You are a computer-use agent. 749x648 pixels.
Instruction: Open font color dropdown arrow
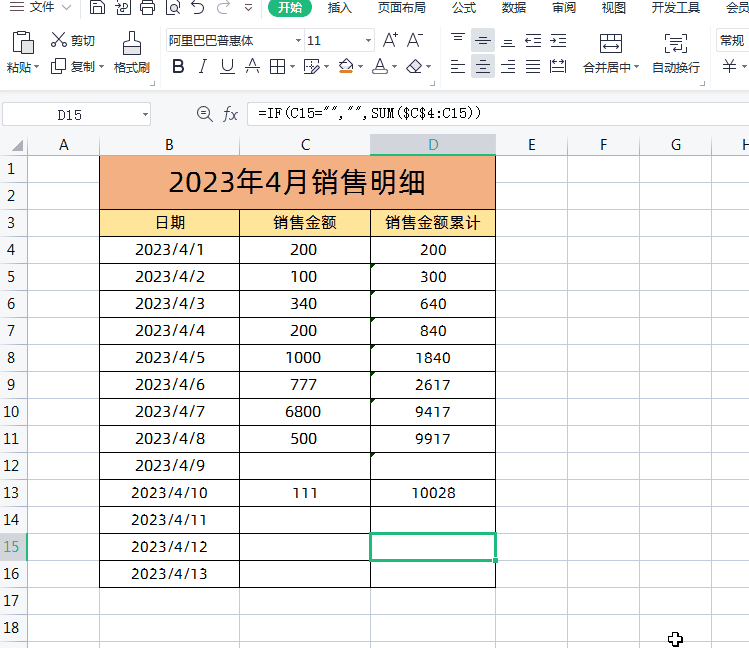pyautogui.click(x=395, y=67)
